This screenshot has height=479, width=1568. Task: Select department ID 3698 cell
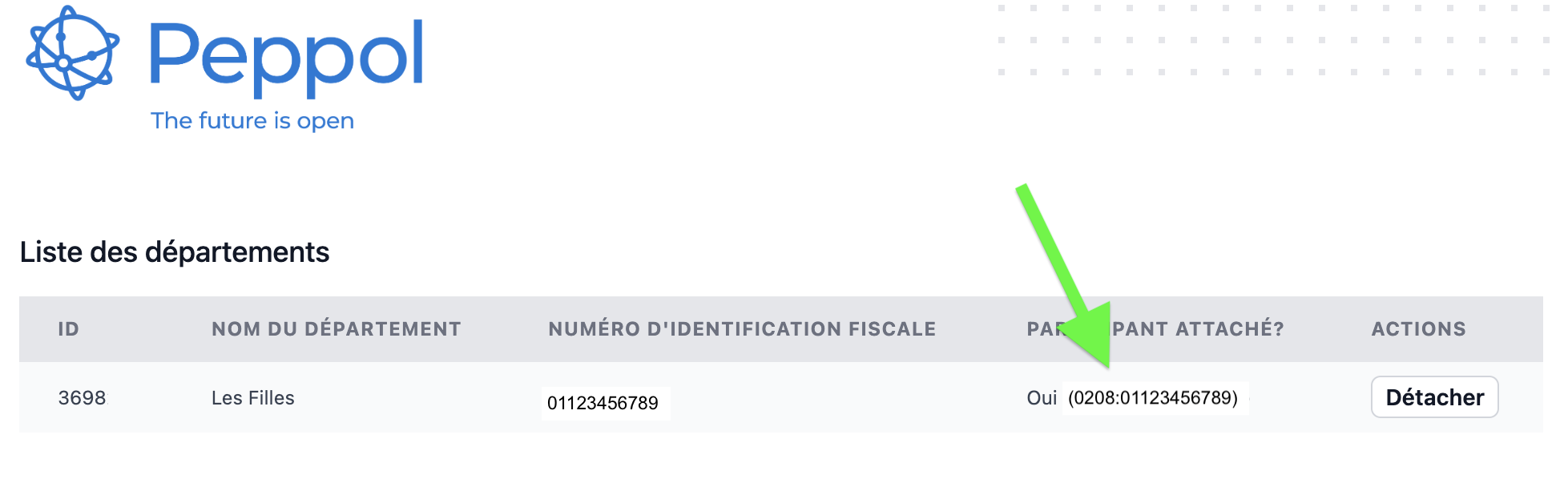point(82,398)
